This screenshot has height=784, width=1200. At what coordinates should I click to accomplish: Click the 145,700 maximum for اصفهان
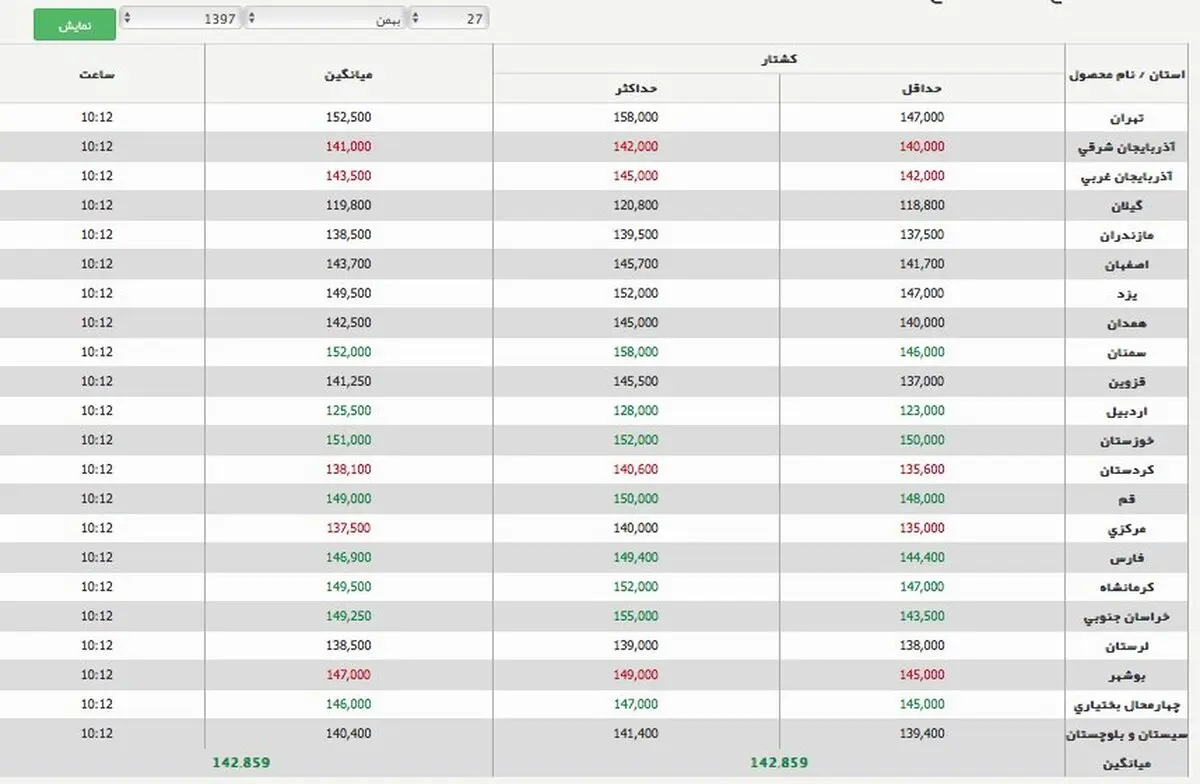coord(636,264)
